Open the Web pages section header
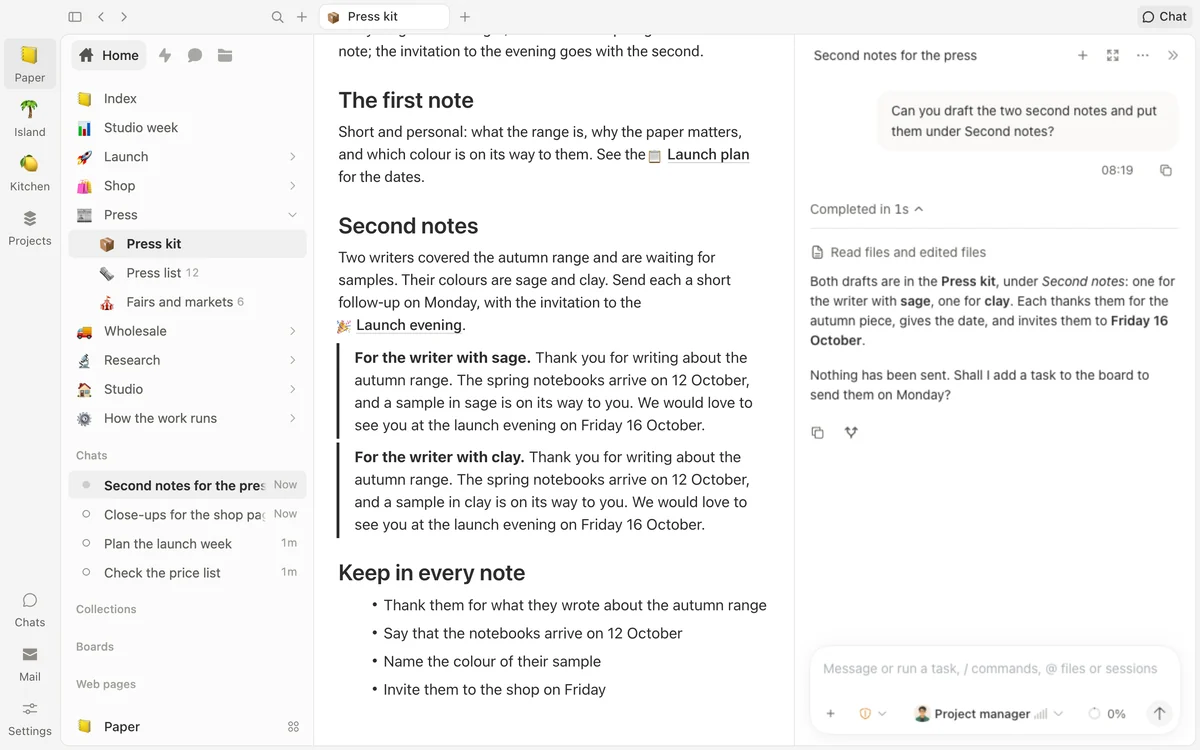Image resolution: width=1200 pixels, height=750 pixels. coord(106,684)
